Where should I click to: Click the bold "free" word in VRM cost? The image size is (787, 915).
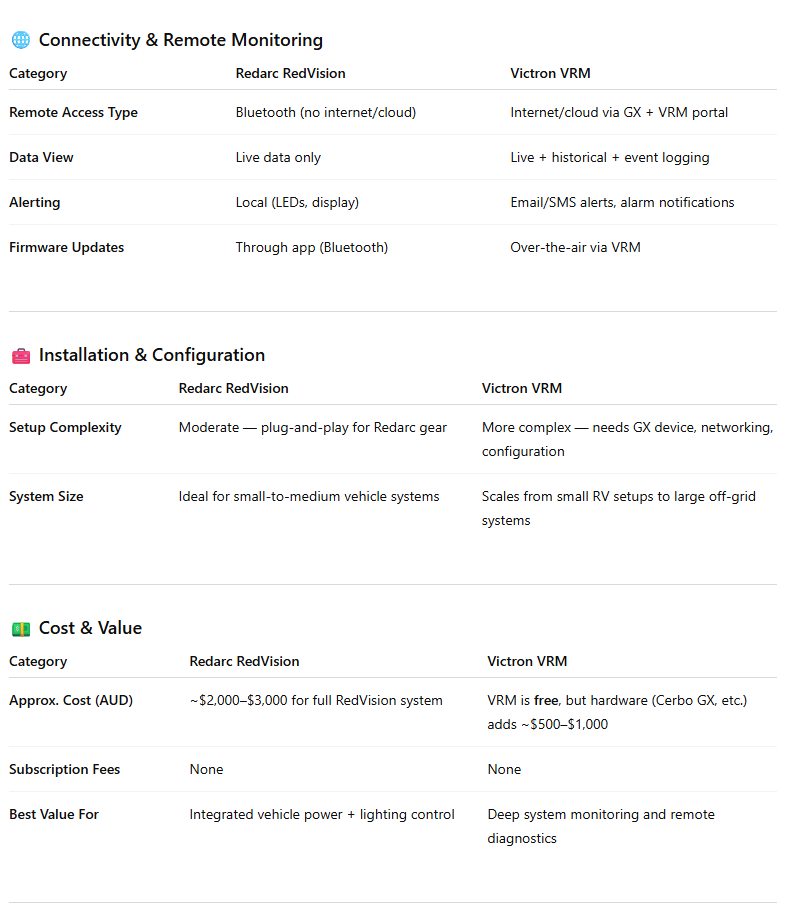click(546, 701)
